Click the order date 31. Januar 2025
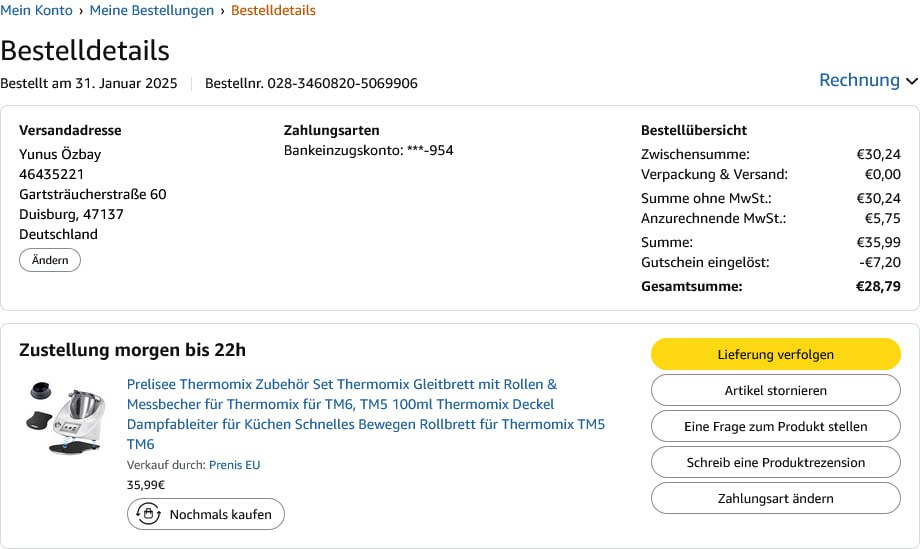This screenshot has height=549, width=920. pyautogui.click(x=126, y=83)
